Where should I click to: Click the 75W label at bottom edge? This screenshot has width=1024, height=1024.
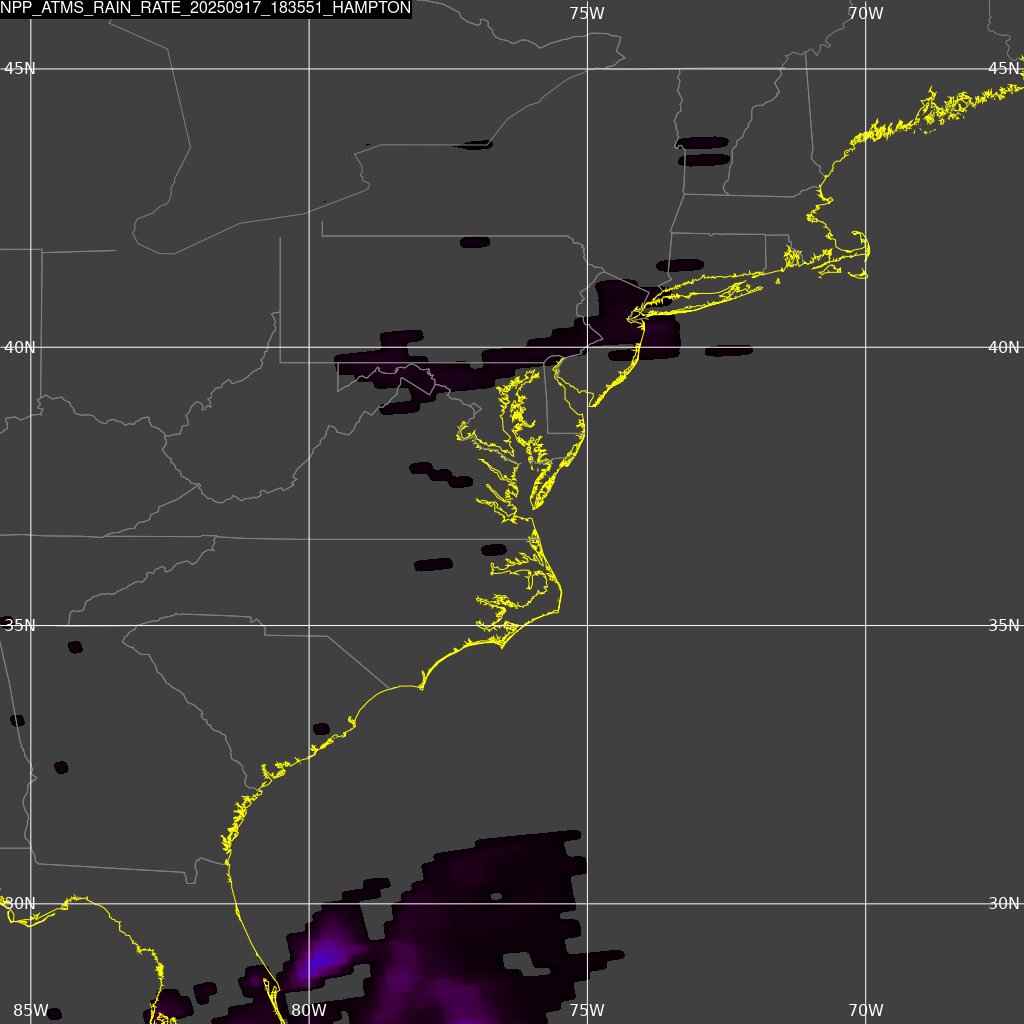point(586,1010)
